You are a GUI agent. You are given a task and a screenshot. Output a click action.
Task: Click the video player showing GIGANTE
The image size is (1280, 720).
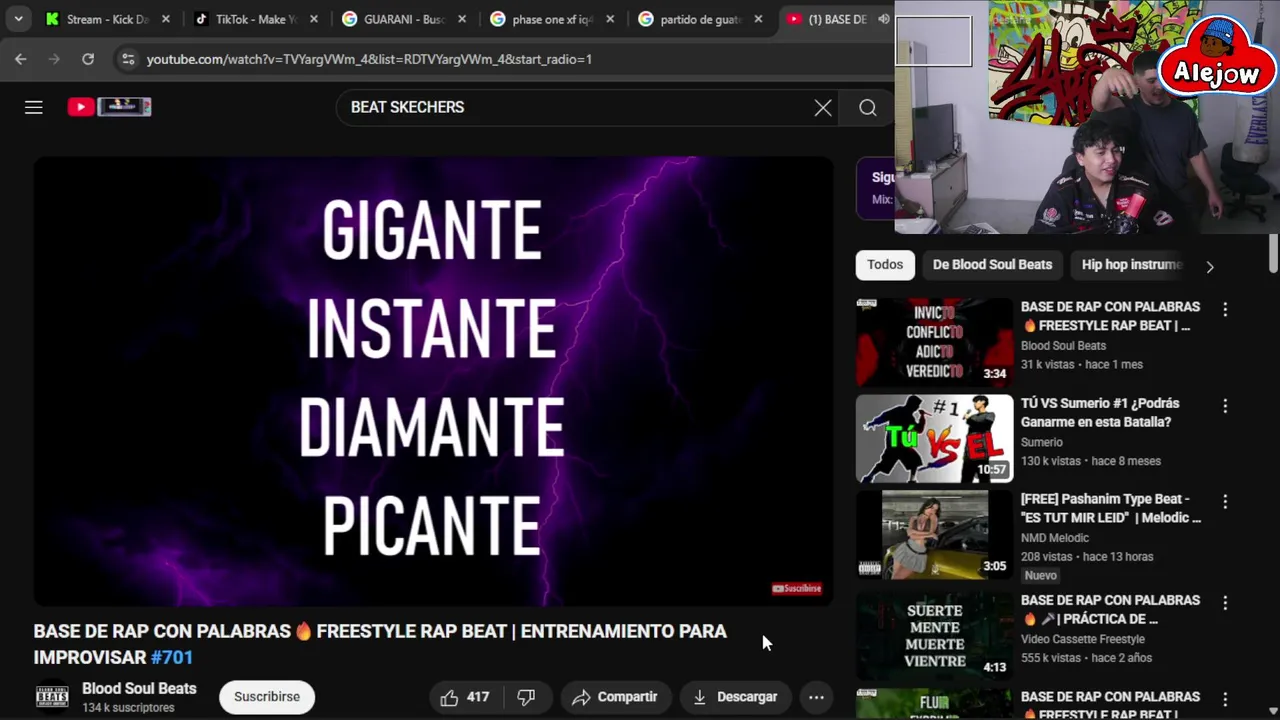[x=433, y=381]
